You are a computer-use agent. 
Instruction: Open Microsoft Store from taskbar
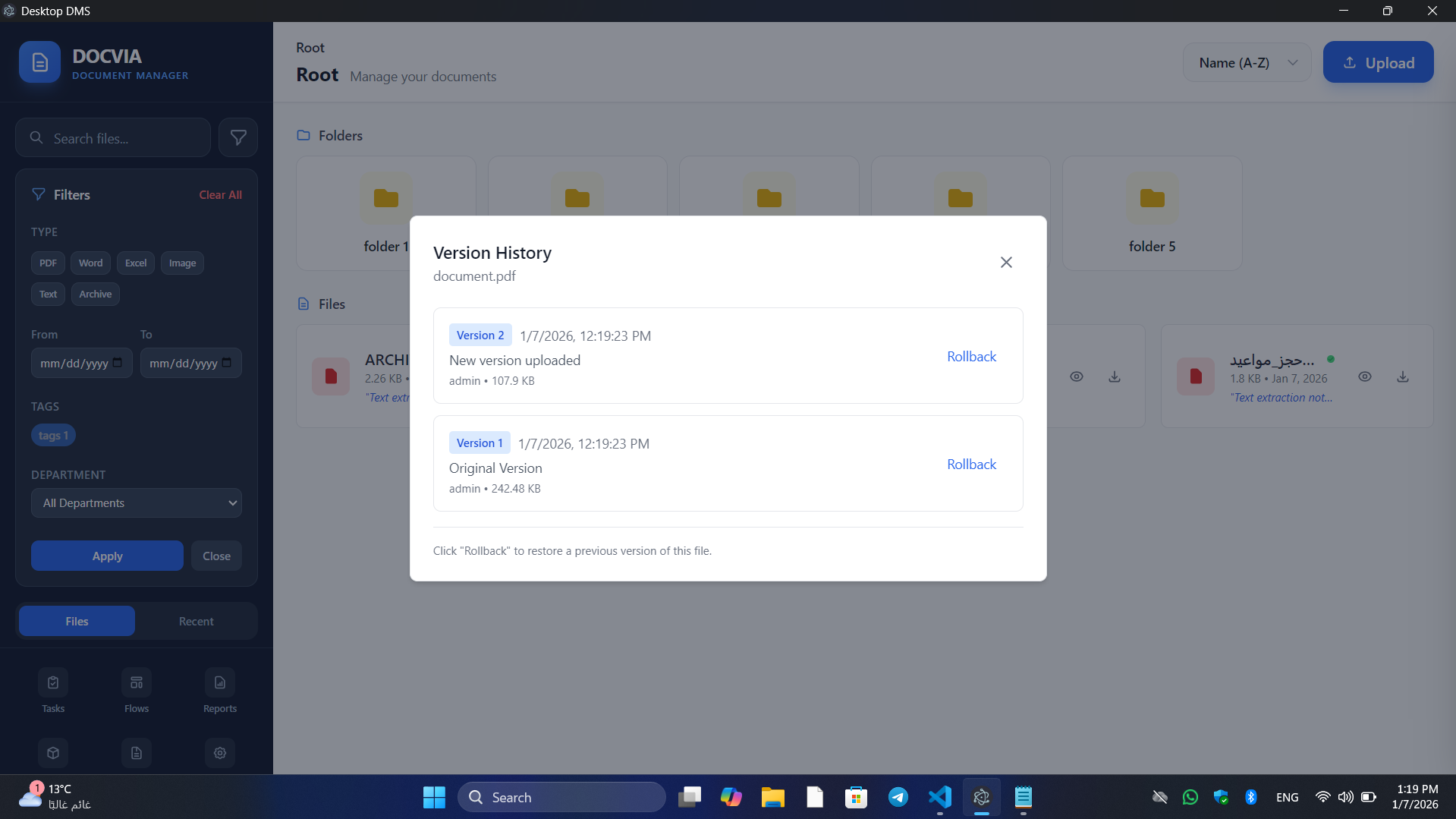856,797
